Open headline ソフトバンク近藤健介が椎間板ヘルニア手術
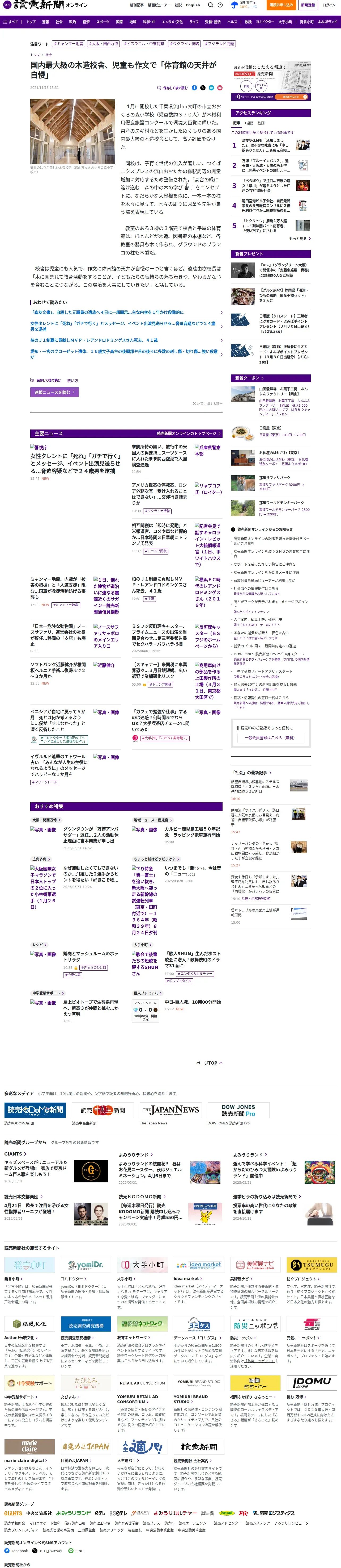 [x=58, y=671]
